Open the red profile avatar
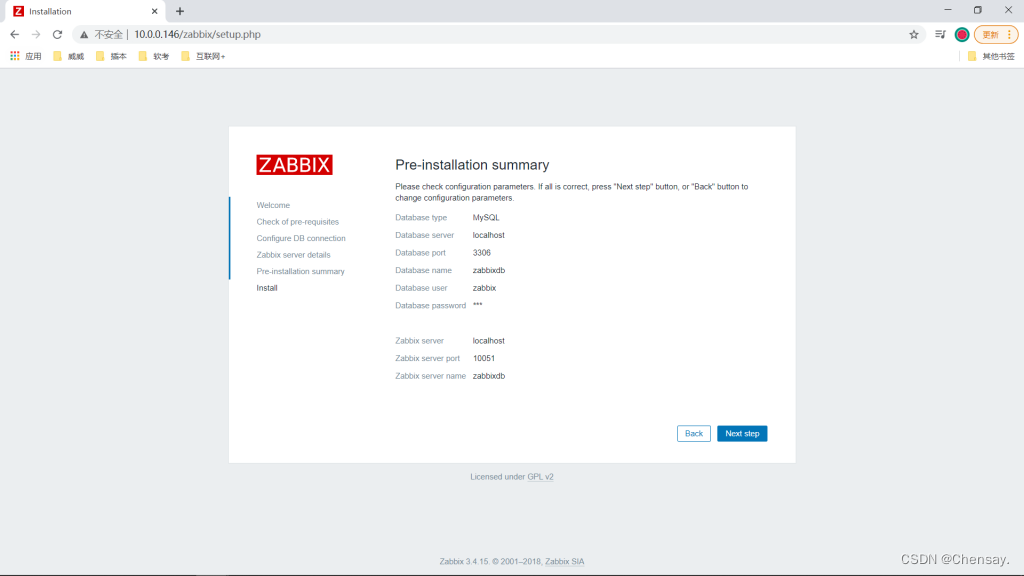This screenshot has width=1024, height=576. click(962, 35)
